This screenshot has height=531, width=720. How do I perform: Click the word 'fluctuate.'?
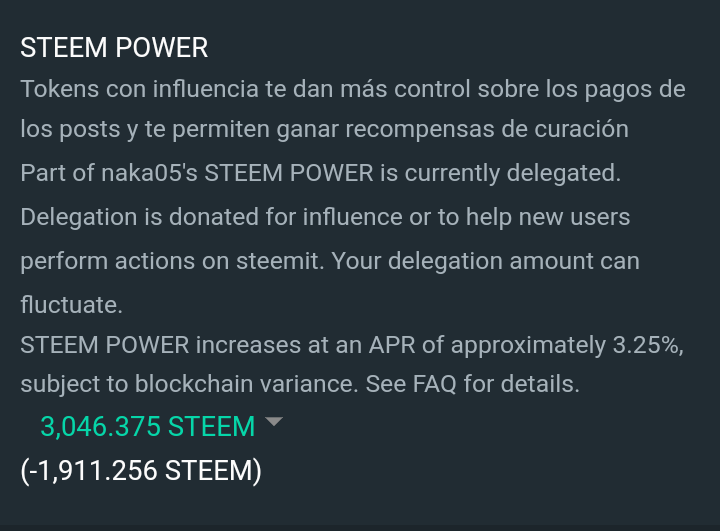pyautogui.click(x=72, y=305)
